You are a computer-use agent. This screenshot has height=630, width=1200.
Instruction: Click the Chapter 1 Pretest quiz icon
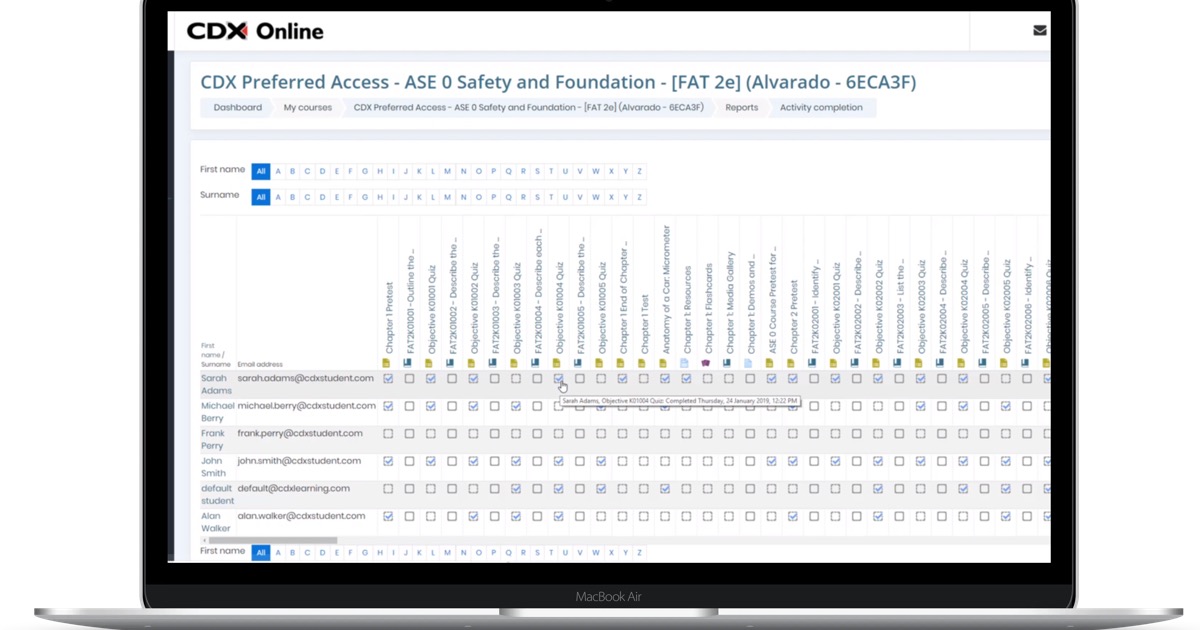(387, 363)
